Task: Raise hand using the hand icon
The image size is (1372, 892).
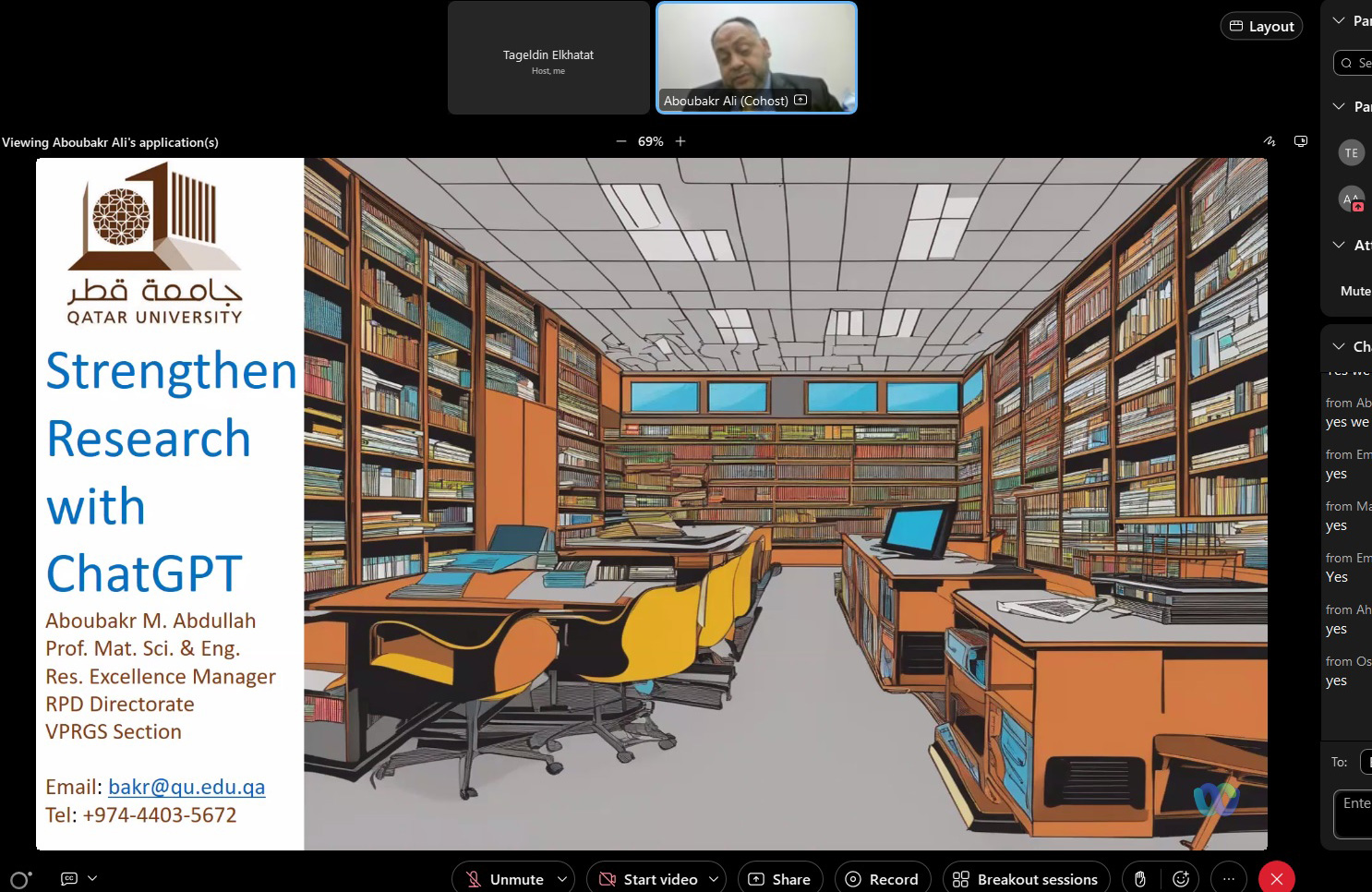Action: coord(1140,879)
